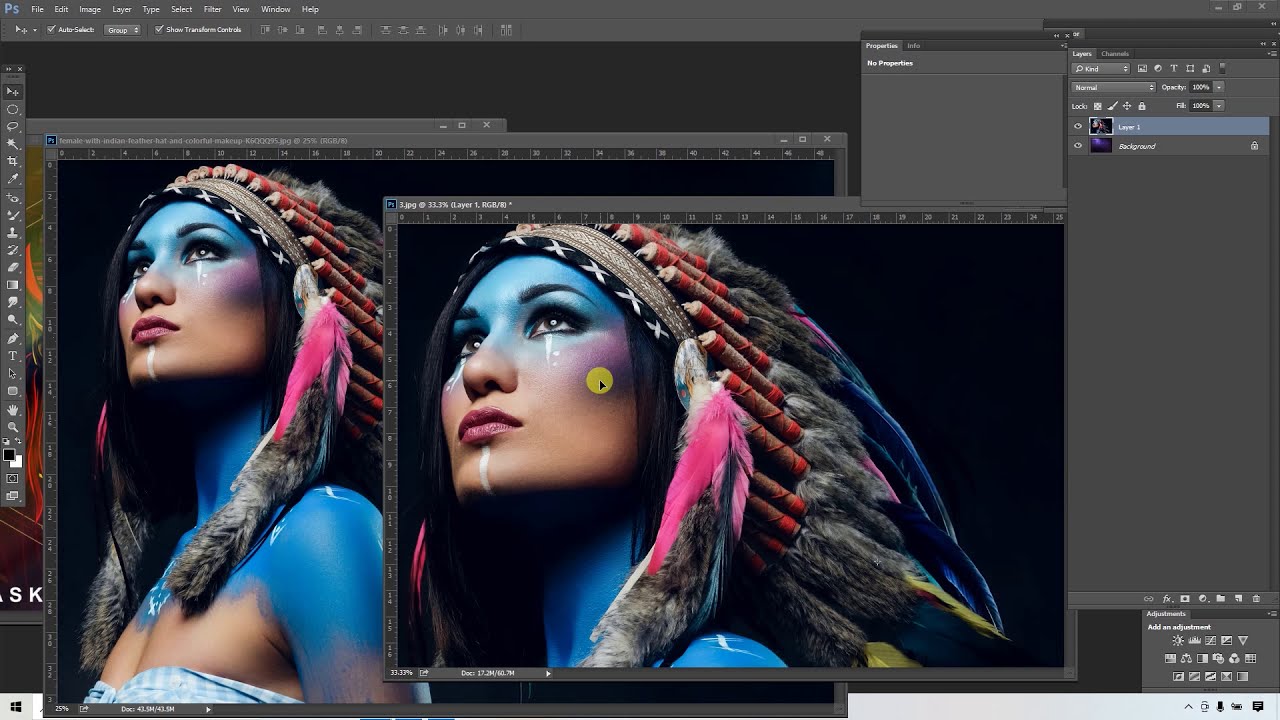Select the Clone Stamp tool
The height and width of the screenshot is (720, 1280).
click(x=13, y=232)
